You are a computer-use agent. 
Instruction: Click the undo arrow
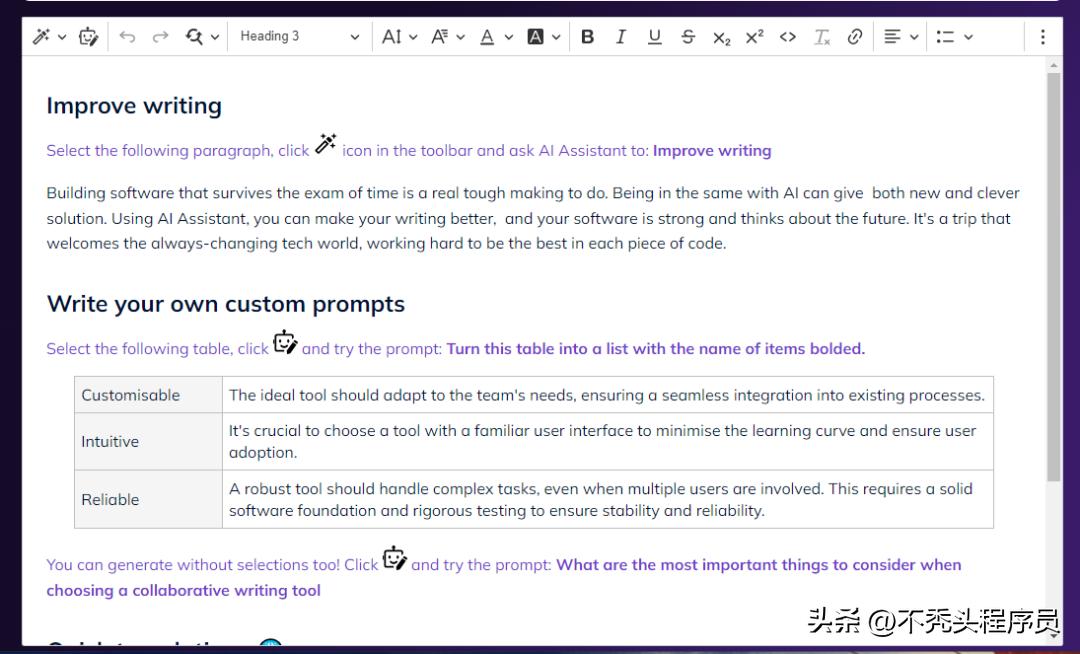127,37
